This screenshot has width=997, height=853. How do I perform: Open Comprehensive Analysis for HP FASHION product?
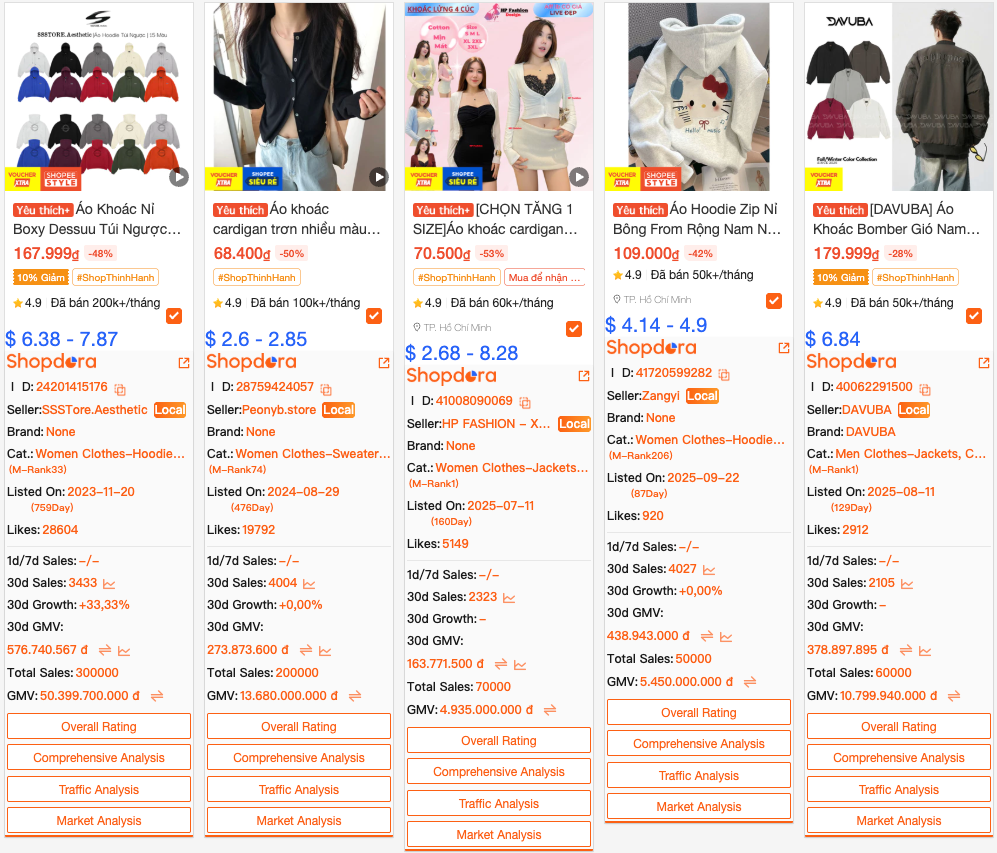[x=498, y=772]
